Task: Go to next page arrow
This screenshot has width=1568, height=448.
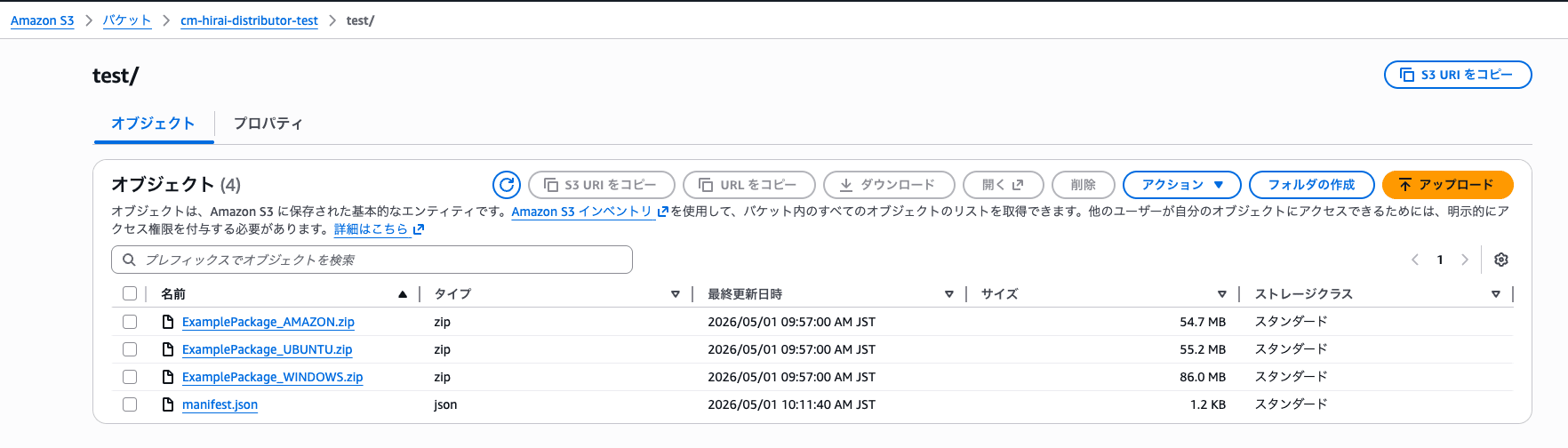Action: click(x=1465, y=260)
